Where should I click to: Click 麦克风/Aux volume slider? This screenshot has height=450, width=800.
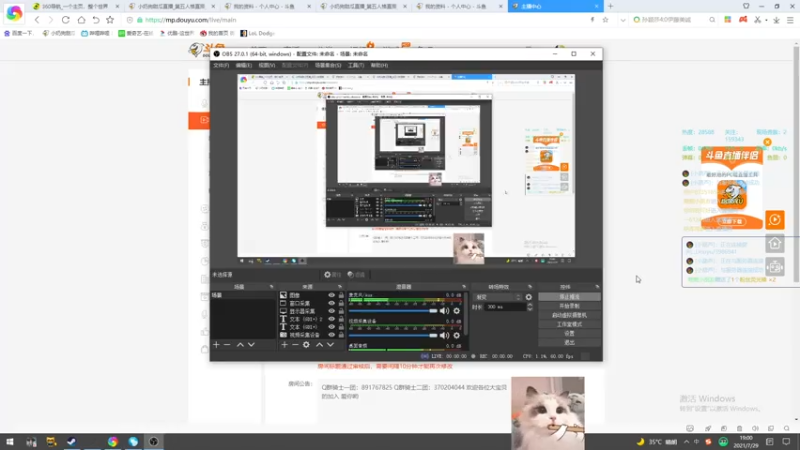point(393,311)
